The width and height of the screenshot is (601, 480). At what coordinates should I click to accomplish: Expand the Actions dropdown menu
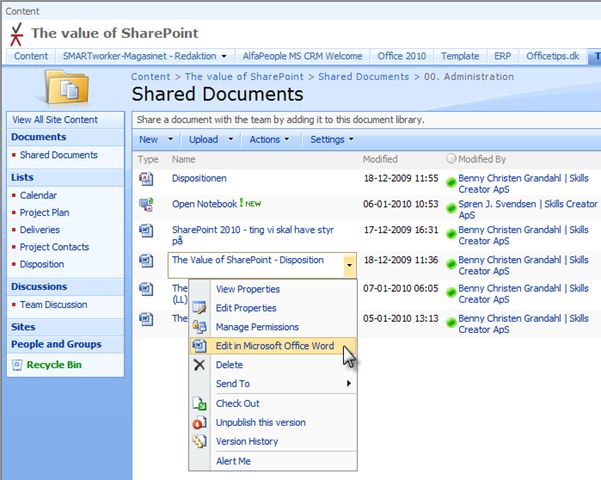coord(269,140)
